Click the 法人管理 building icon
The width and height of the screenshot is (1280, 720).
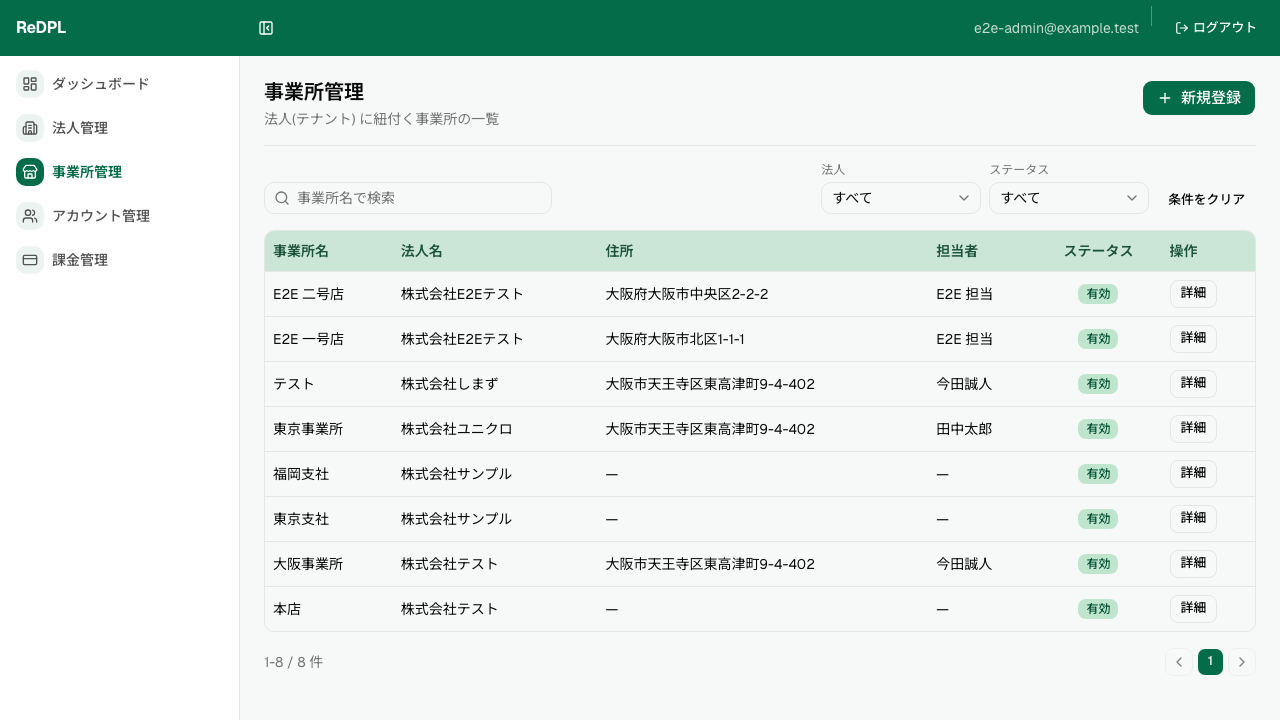point(30,128)
